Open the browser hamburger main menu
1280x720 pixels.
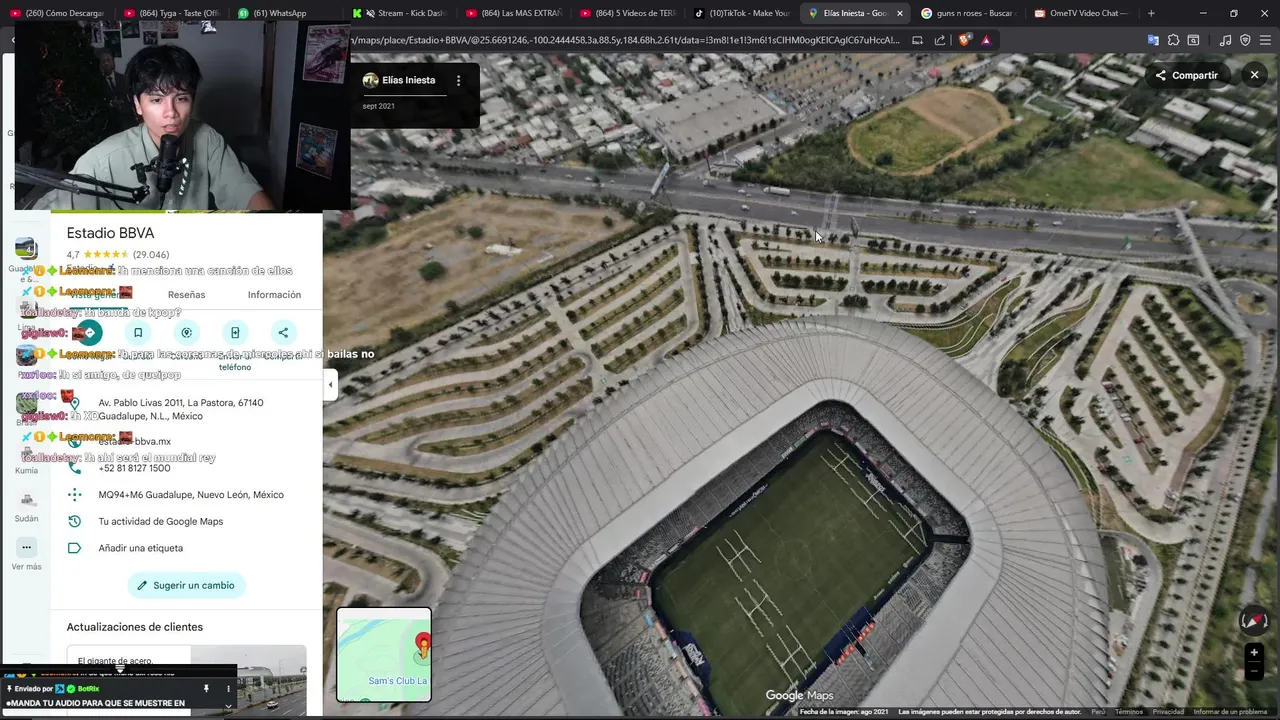1264,40
